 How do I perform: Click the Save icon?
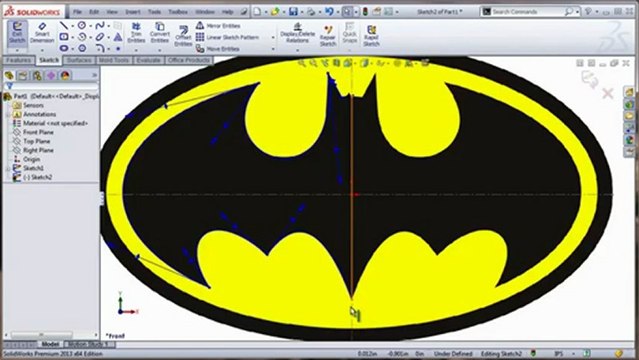pos(293,11)
